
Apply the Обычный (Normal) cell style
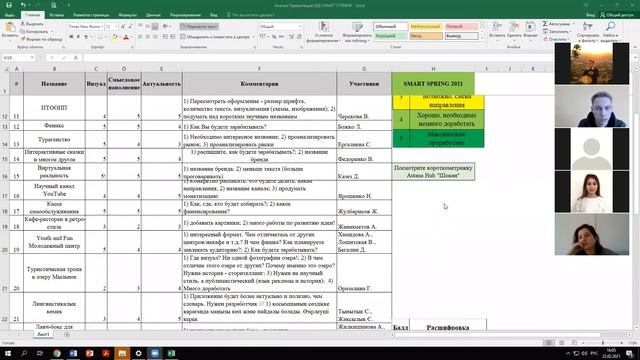coord(390,27)
